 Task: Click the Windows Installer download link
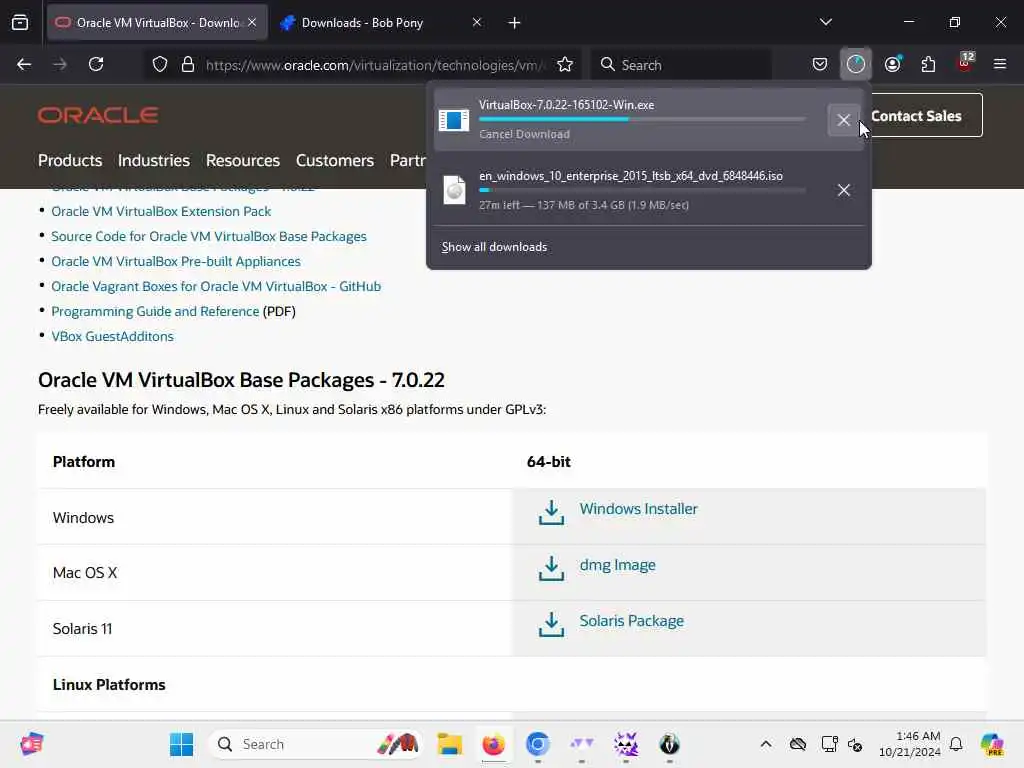click(638, 509)
